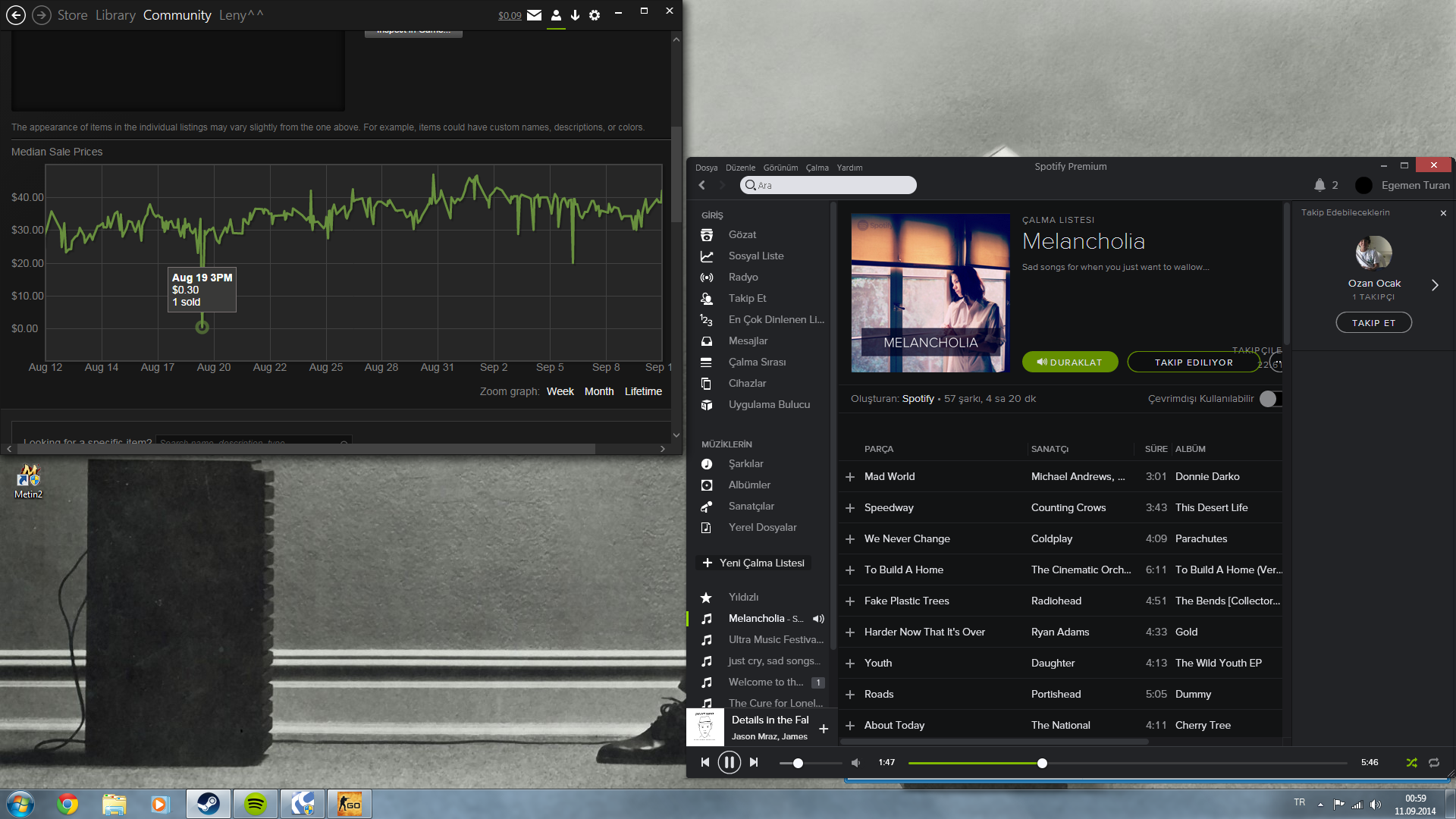Screen dimensions: 1456x819
Task: Open En Çok Dinlenen Listeler
Action: pos(776,319)
